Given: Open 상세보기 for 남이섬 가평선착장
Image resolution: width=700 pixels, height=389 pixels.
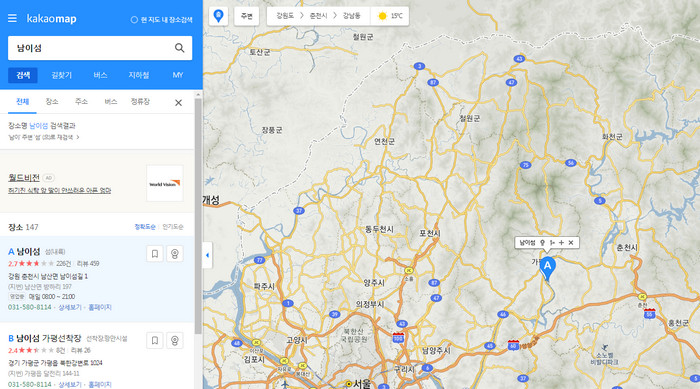Looking at the screenshot, I should [70, 385].
